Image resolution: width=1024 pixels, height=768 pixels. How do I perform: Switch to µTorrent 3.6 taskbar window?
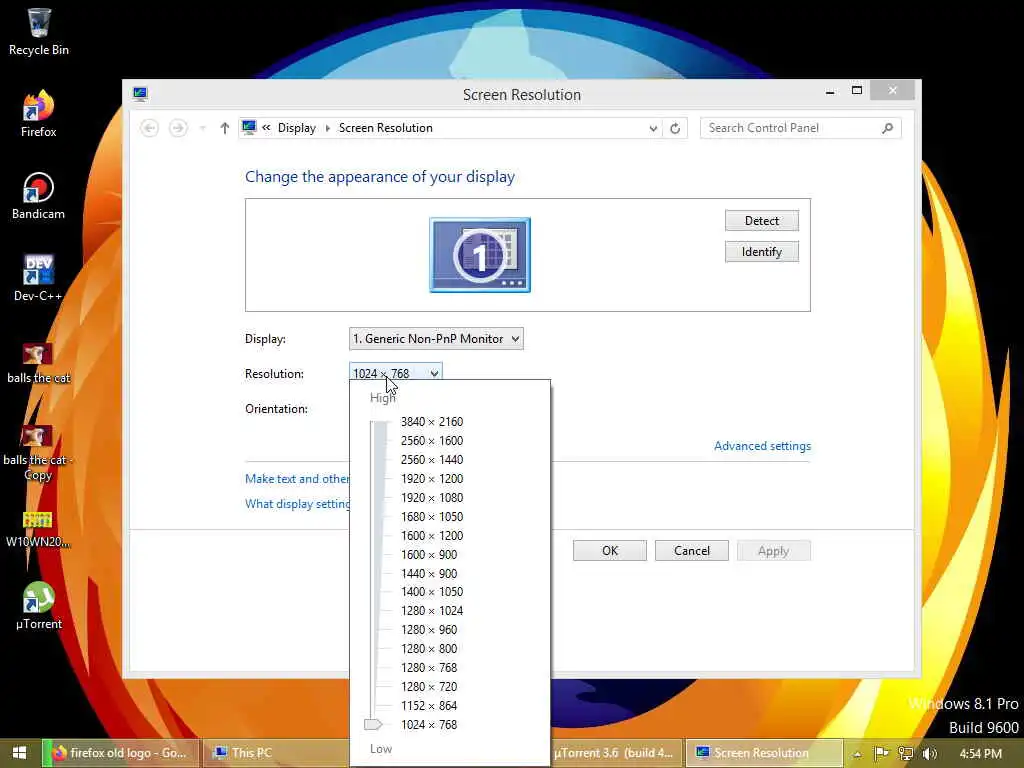pyautogui.click(x=616, y=753)
